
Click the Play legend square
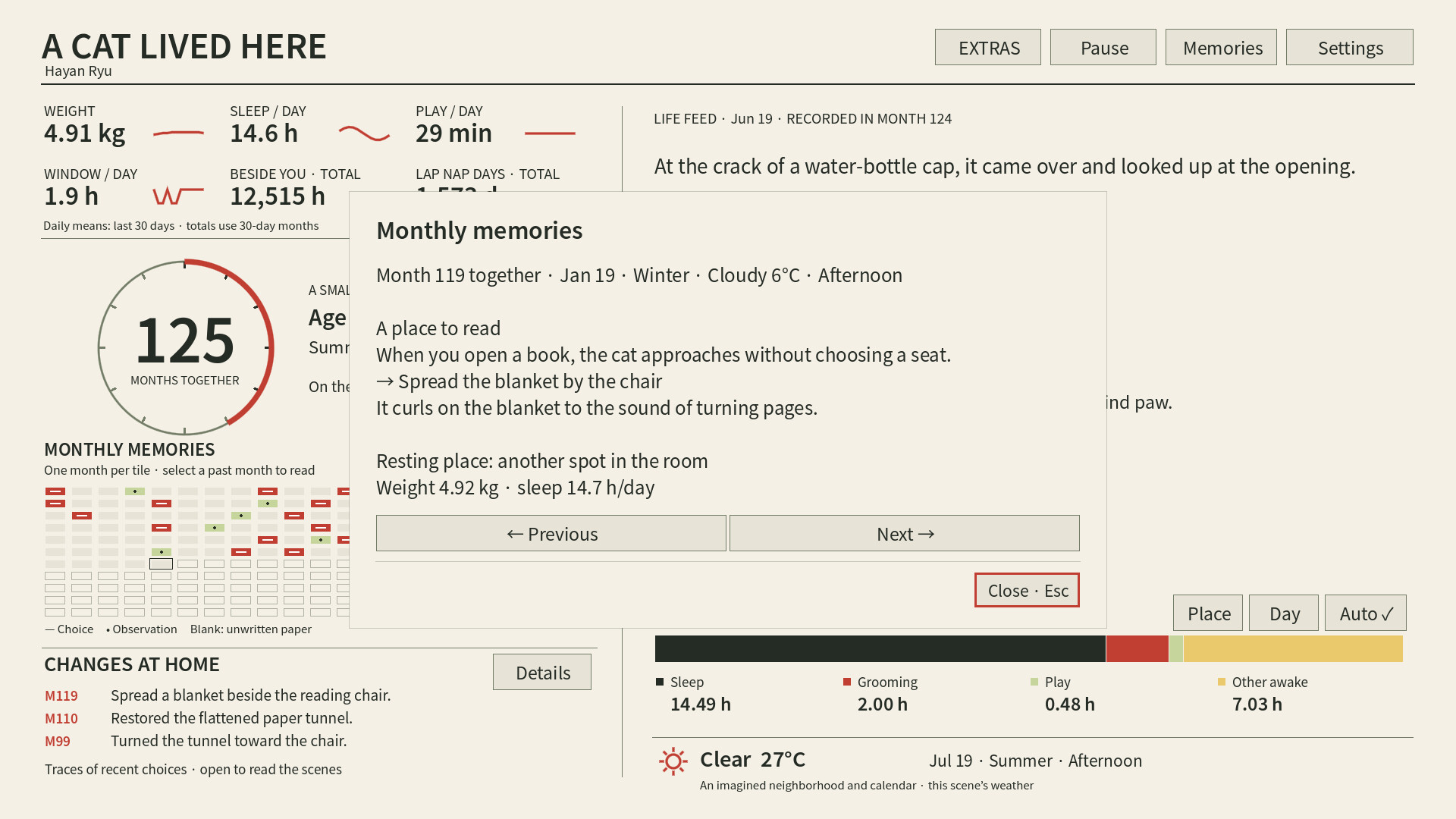point(1034,682)
